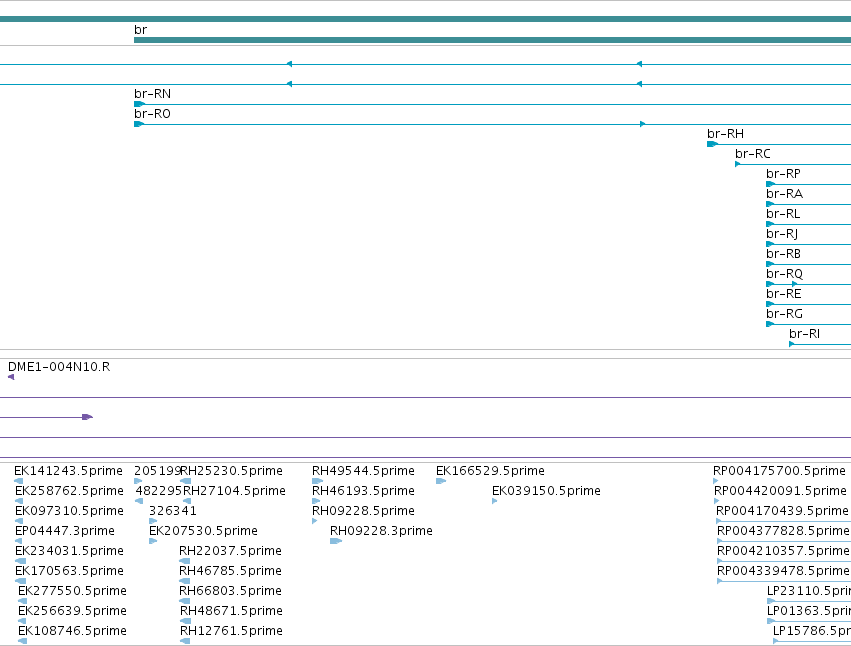Click the DME1-004N10.R purple arrow glyph
851x646 pixels.
(11, 377)
